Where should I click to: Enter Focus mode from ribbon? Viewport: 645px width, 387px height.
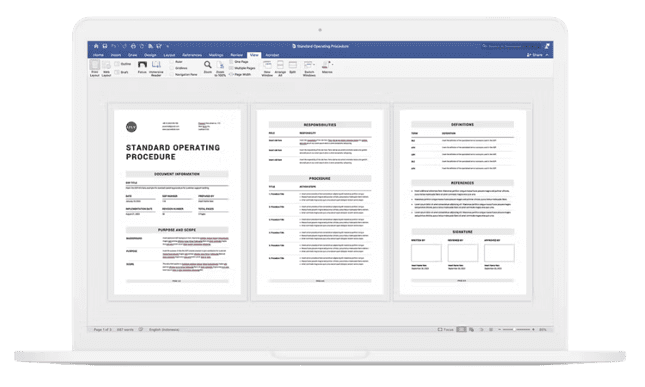point(142,67)
